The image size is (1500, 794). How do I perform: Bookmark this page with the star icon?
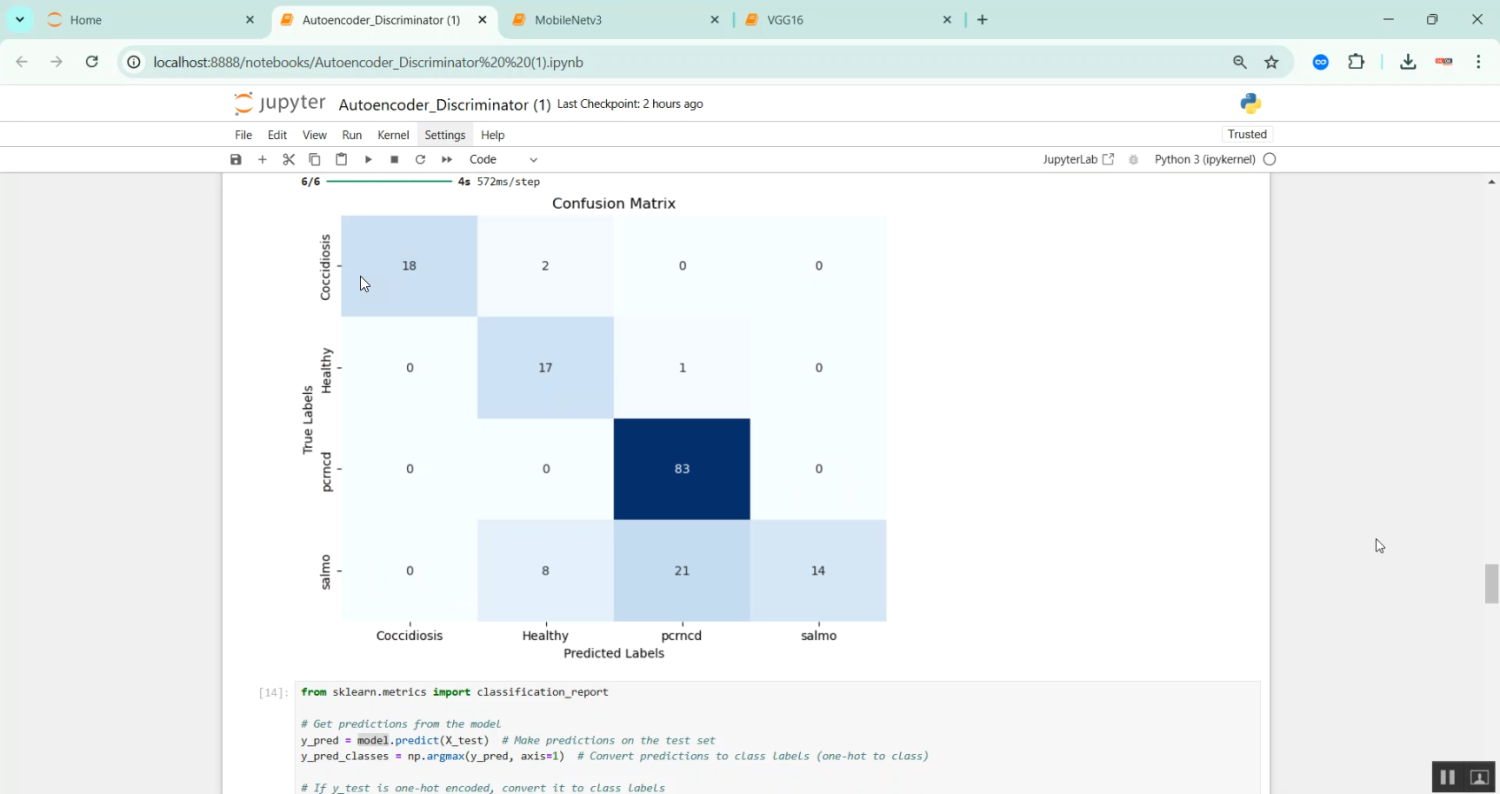tap(1271, 62)
